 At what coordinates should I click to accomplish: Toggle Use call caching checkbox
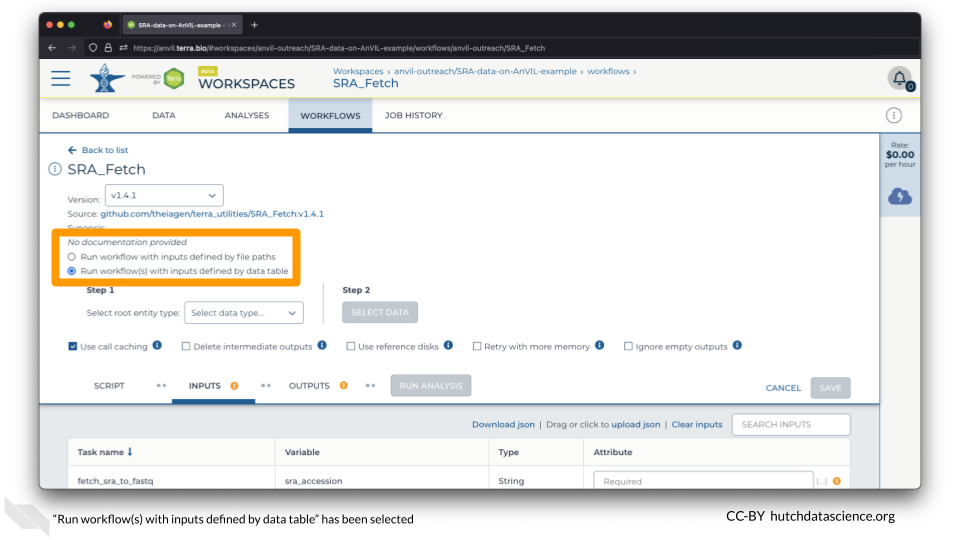pyautogui.click(x=73, y=347)
